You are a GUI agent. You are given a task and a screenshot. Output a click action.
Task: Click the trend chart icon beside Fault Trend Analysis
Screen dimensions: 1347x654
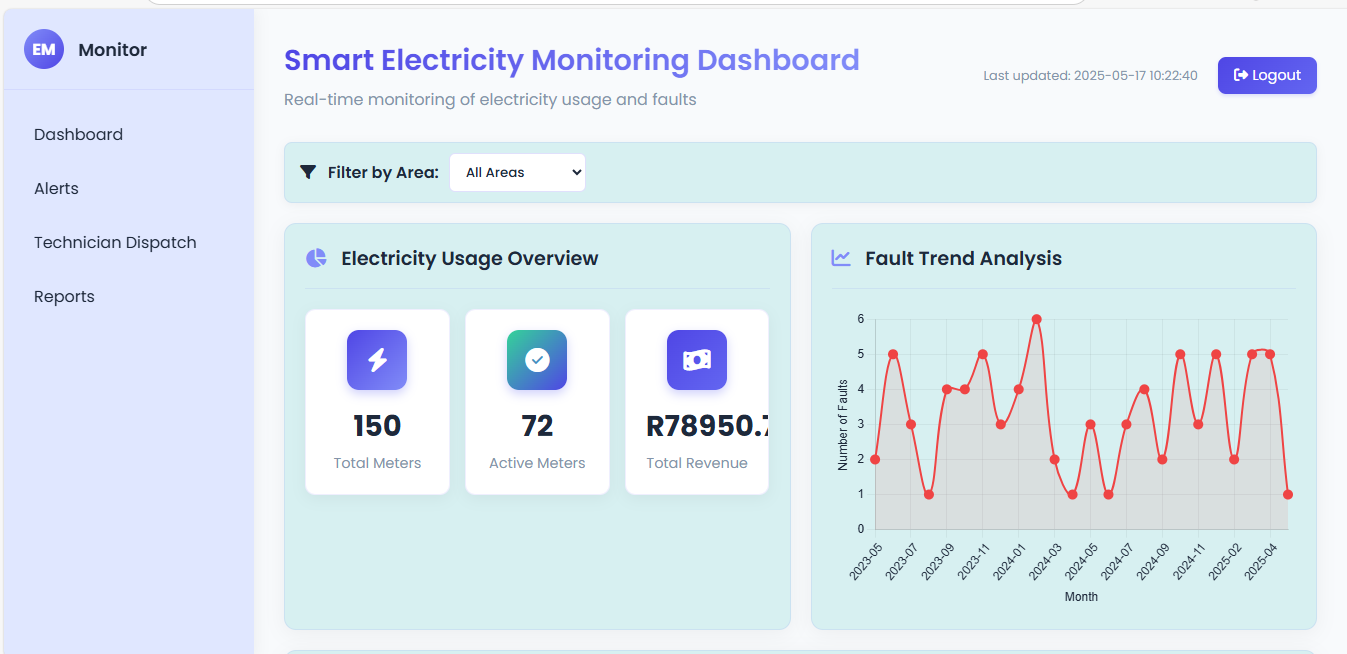click(x=841, y=257)
